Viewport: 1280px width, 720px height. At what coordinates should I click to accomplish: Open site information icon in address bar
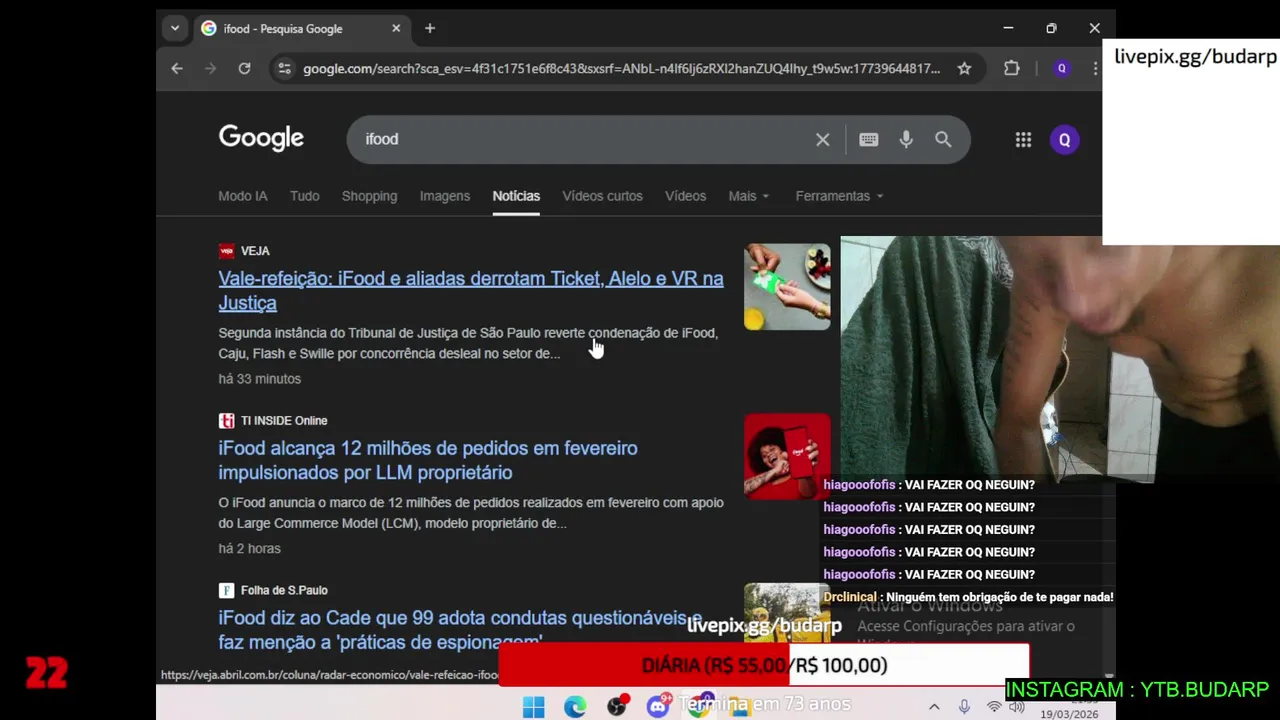point(284,68)
